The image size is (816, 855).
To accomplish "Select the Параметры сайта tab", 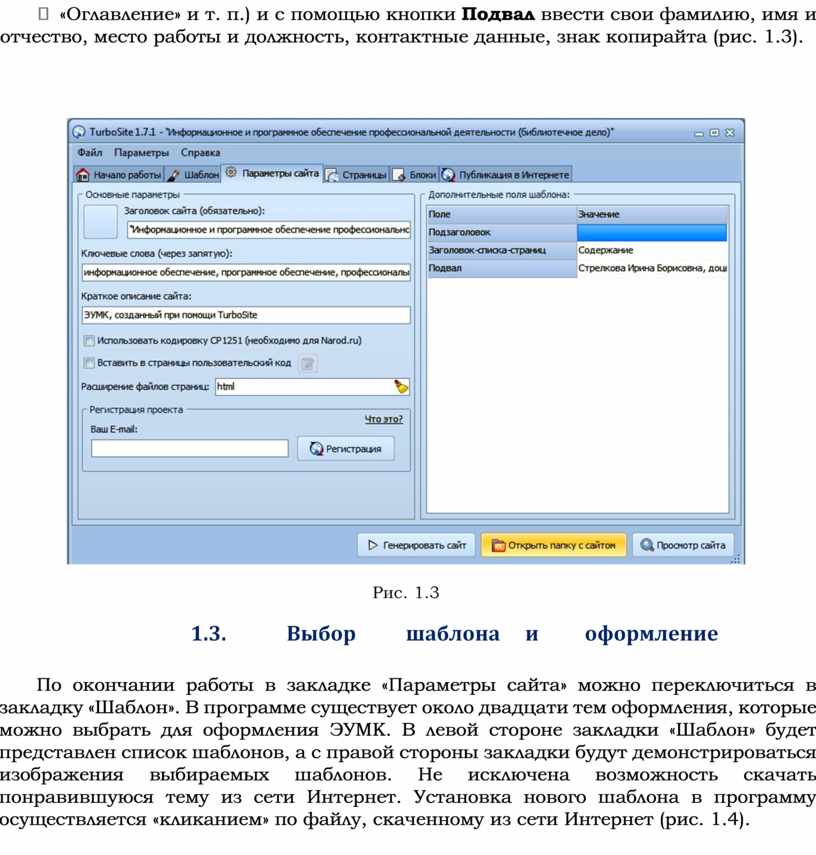I will 272,173.
